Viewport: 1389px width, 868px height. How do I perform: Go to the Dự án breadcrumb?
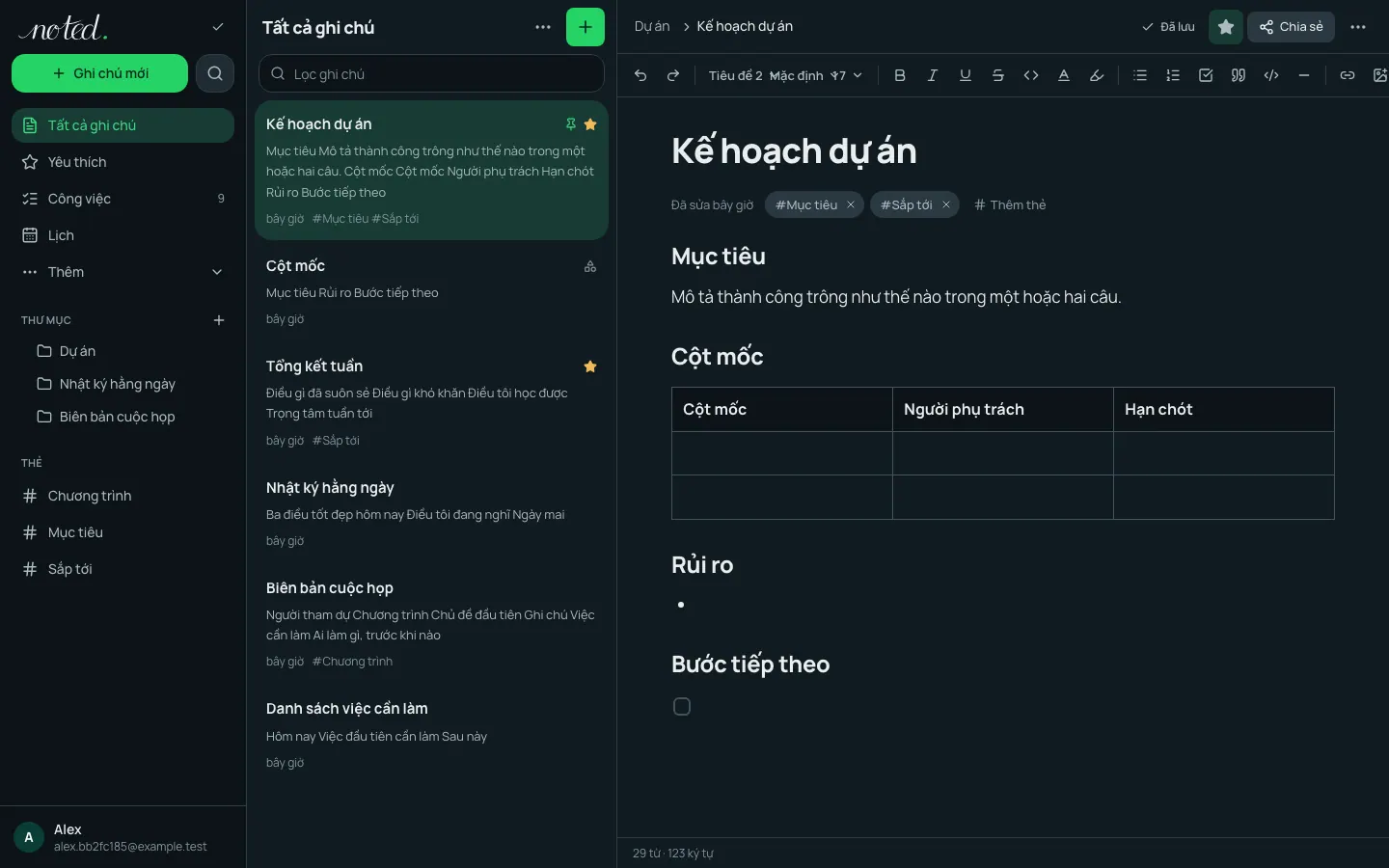click(x=652, y=26)
